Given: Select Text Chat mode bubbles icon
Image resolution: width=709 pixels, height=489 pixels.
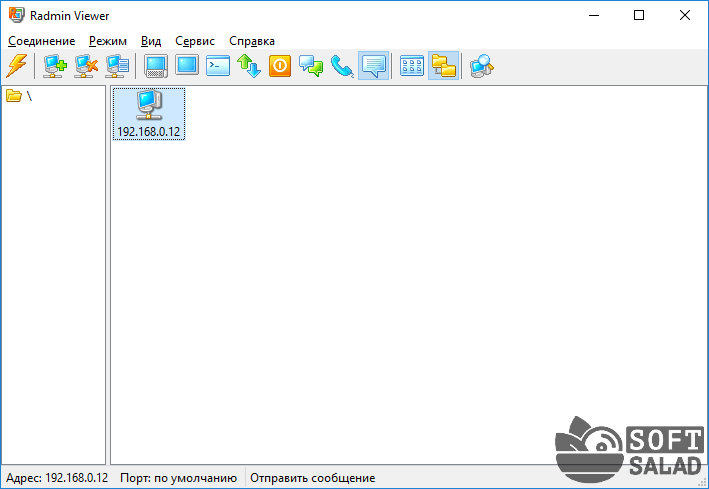Looking at the screenshot, I should point(311,66).
